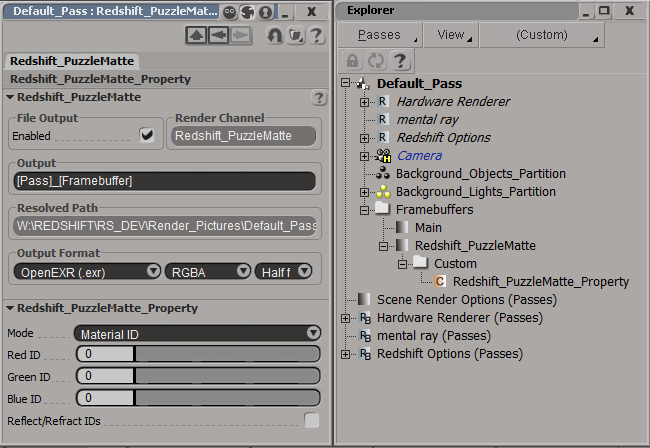This screenshot has width=650, height=448.
Task: Open help question mark in property toolbar
Action: [x=316, y=36]
